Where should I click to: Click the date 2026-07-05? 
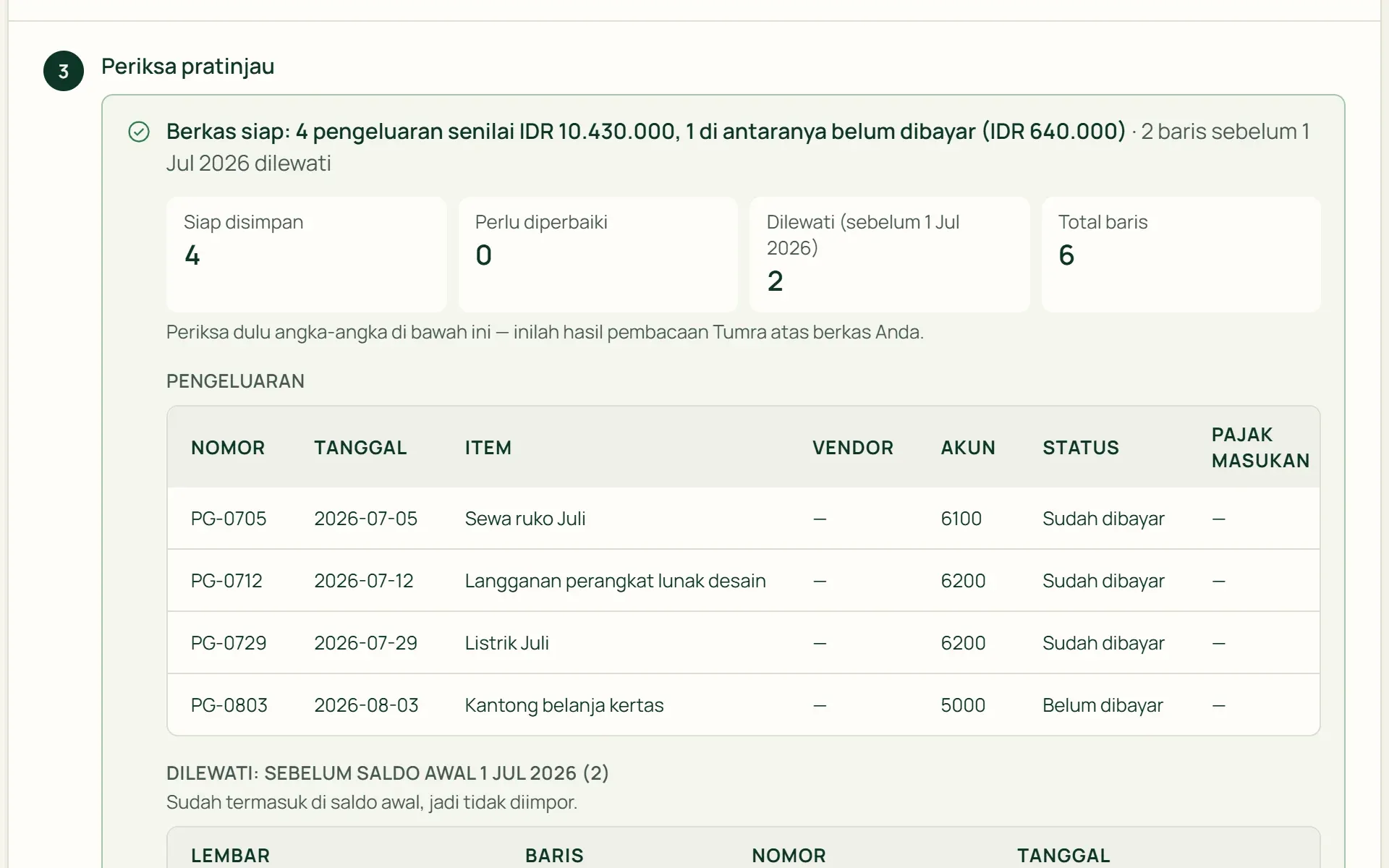tap(365, 519)
